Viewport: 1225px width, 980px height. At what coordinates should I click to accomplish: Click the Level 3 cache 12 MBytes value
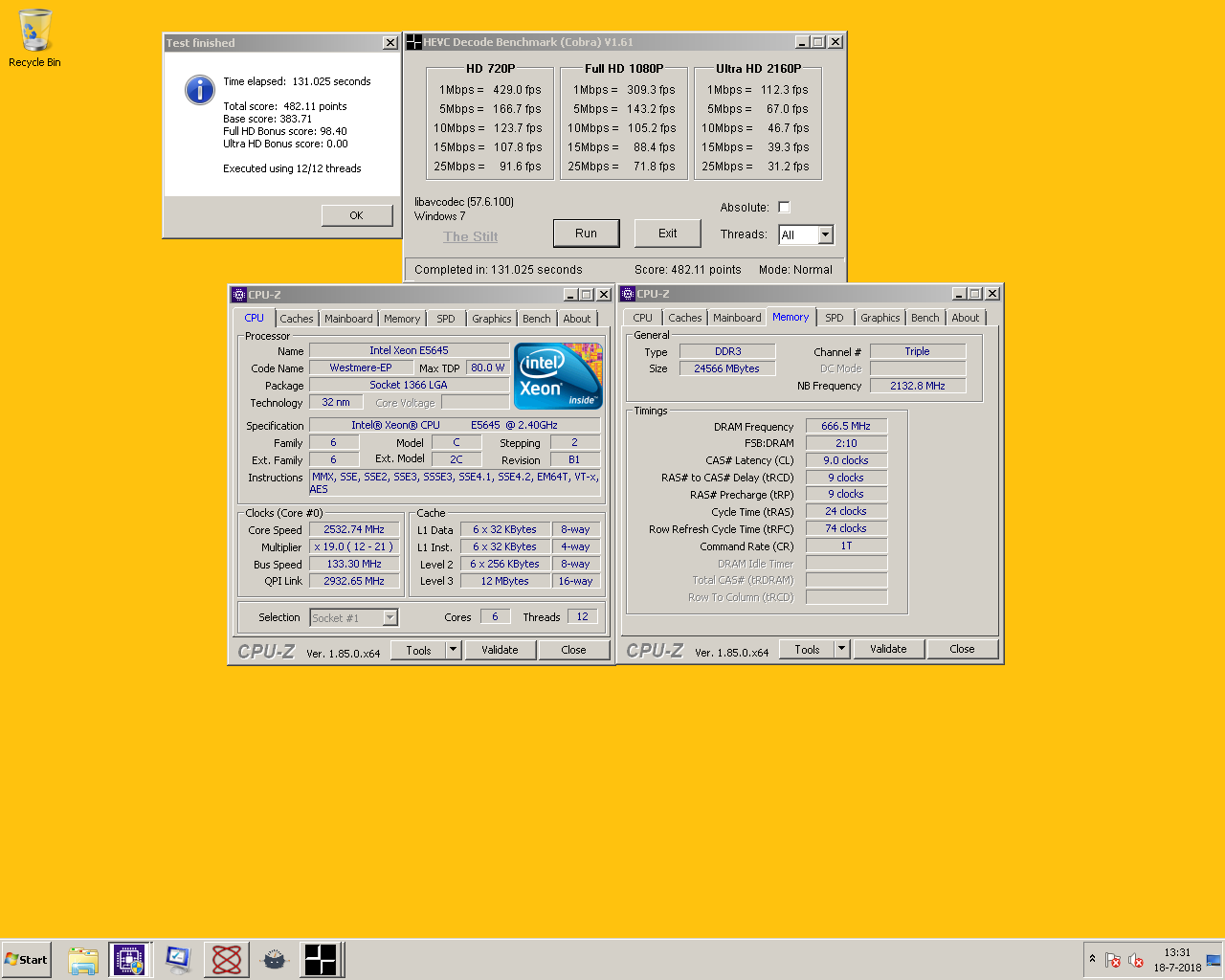point(504,581)
